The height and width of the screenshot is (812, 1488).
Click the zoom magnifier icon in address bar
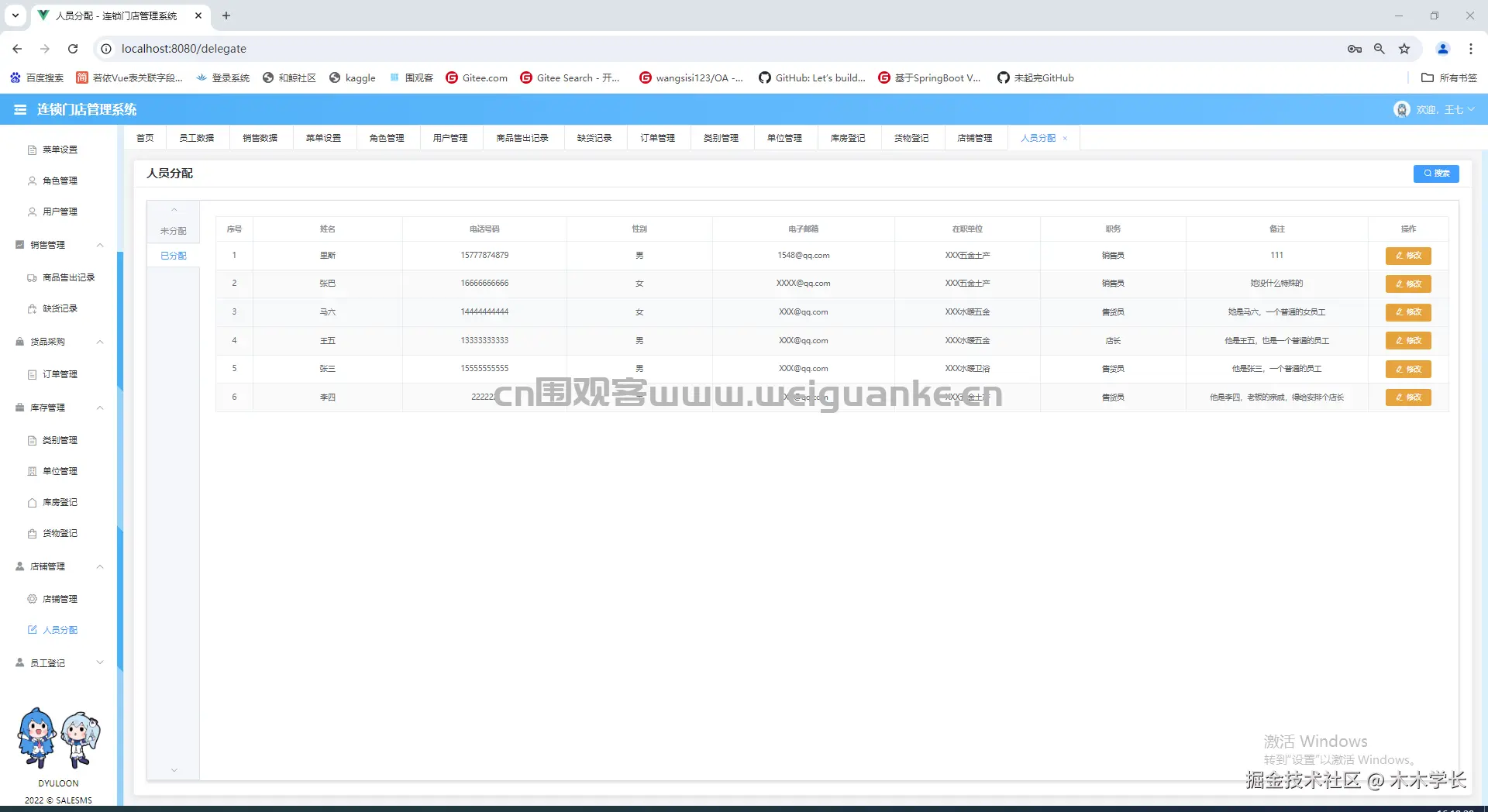[1379, 49]
